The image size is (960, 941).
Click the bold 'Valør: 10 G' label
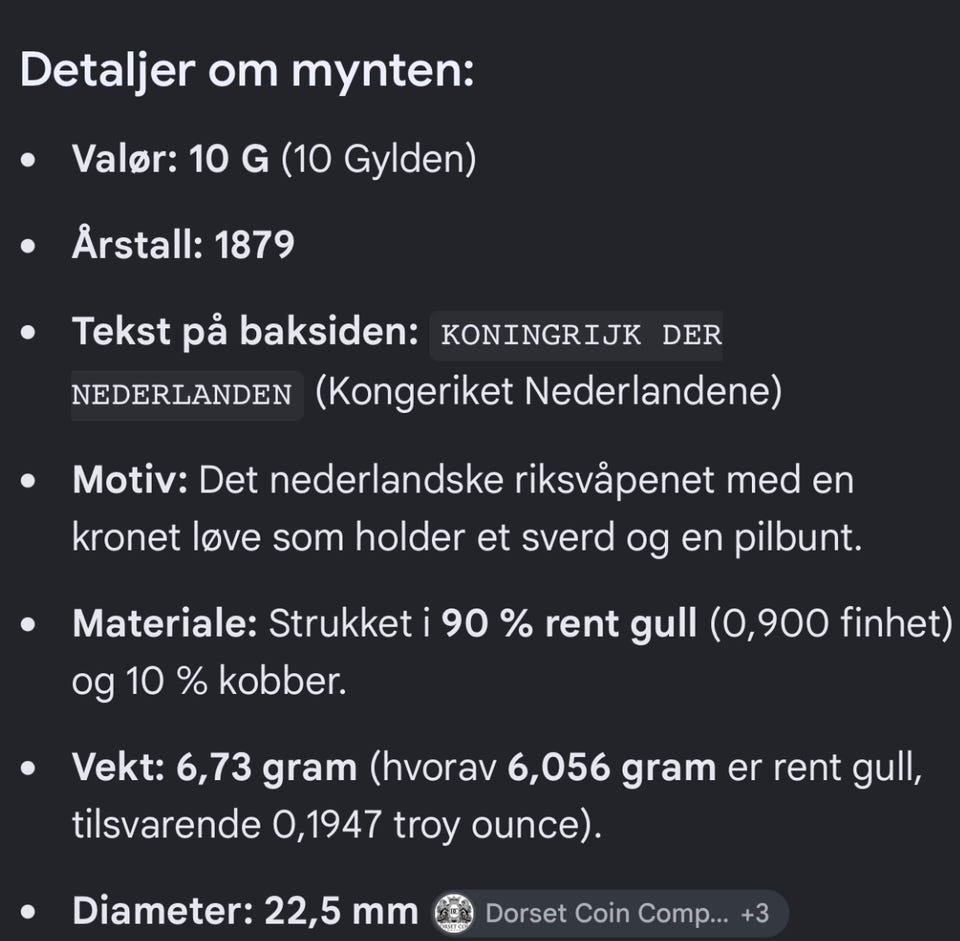pyautogui.click(x=170, y=159)
